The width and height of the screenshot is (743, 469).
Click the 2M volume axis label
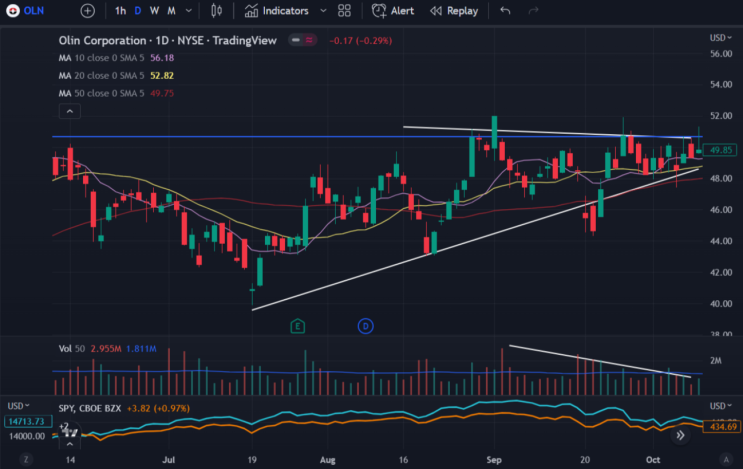pyautogui.click(x=716, y=361)
